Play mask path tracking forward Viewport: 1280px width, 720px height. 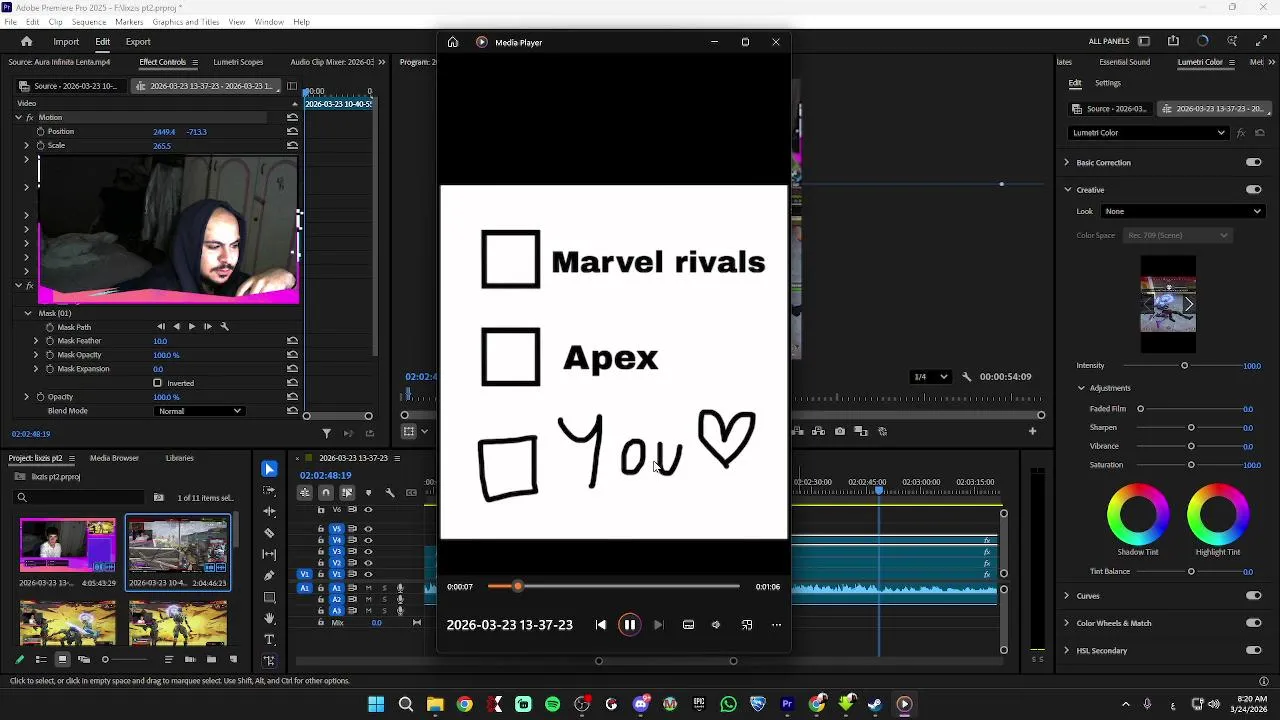click(192, 327)
